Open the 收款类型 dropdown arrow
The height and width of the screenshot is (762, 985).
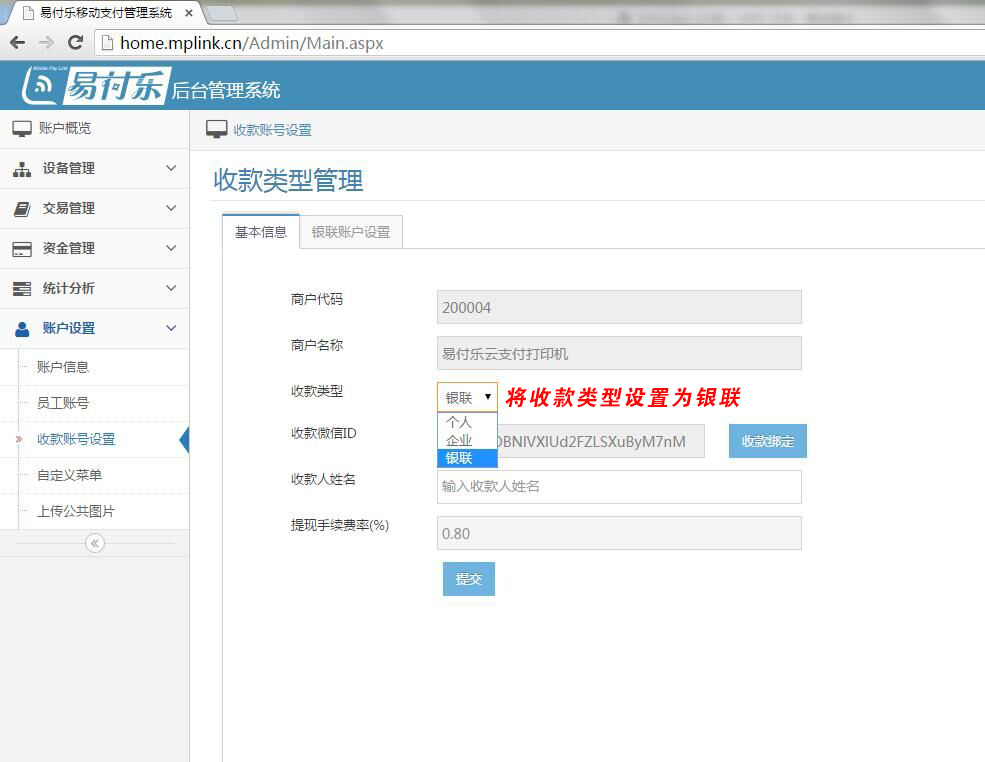pos(490,396)
